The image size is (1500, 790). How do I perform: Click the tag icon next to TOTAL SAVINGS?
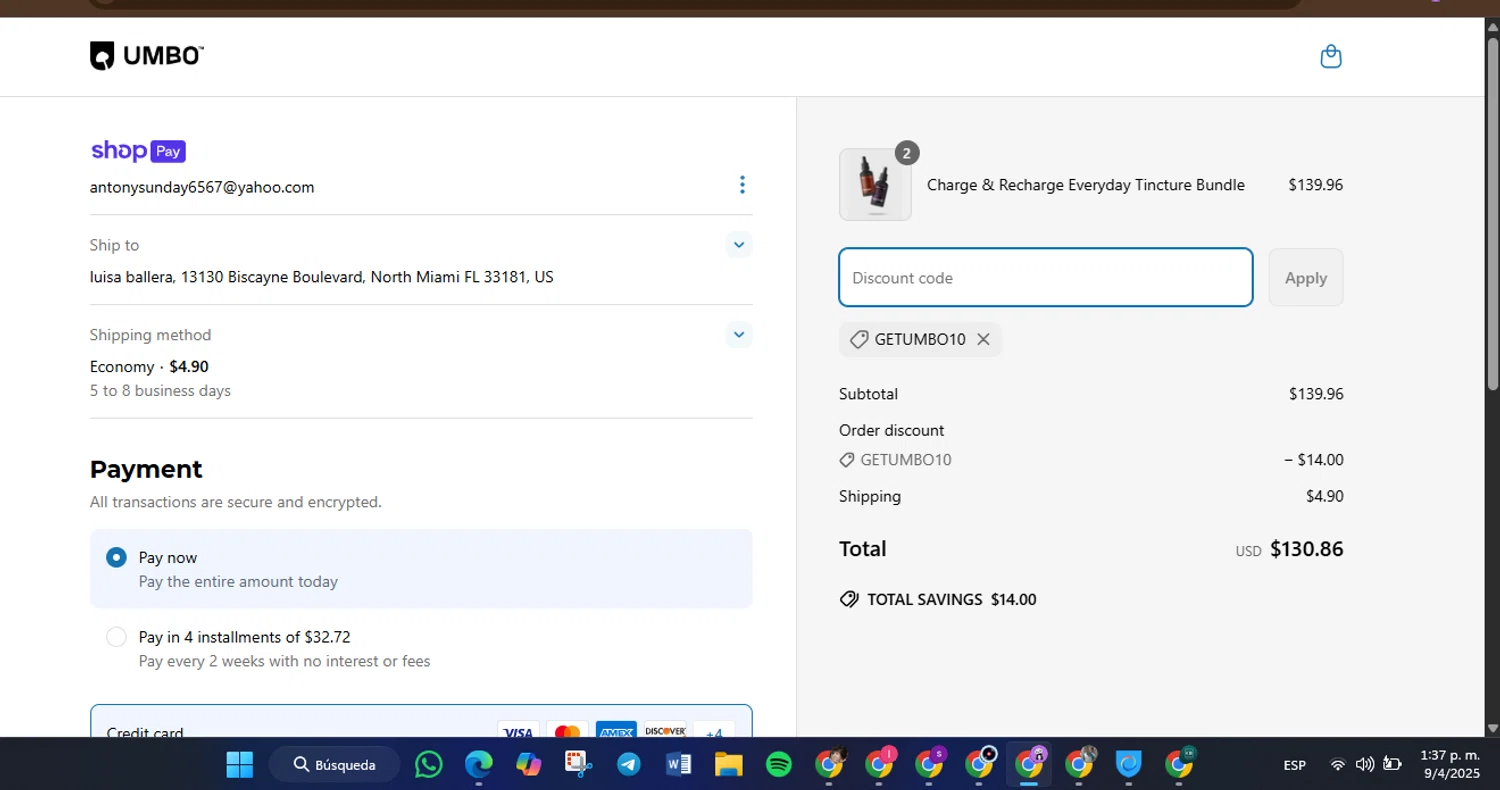click(x=849, y=600)
